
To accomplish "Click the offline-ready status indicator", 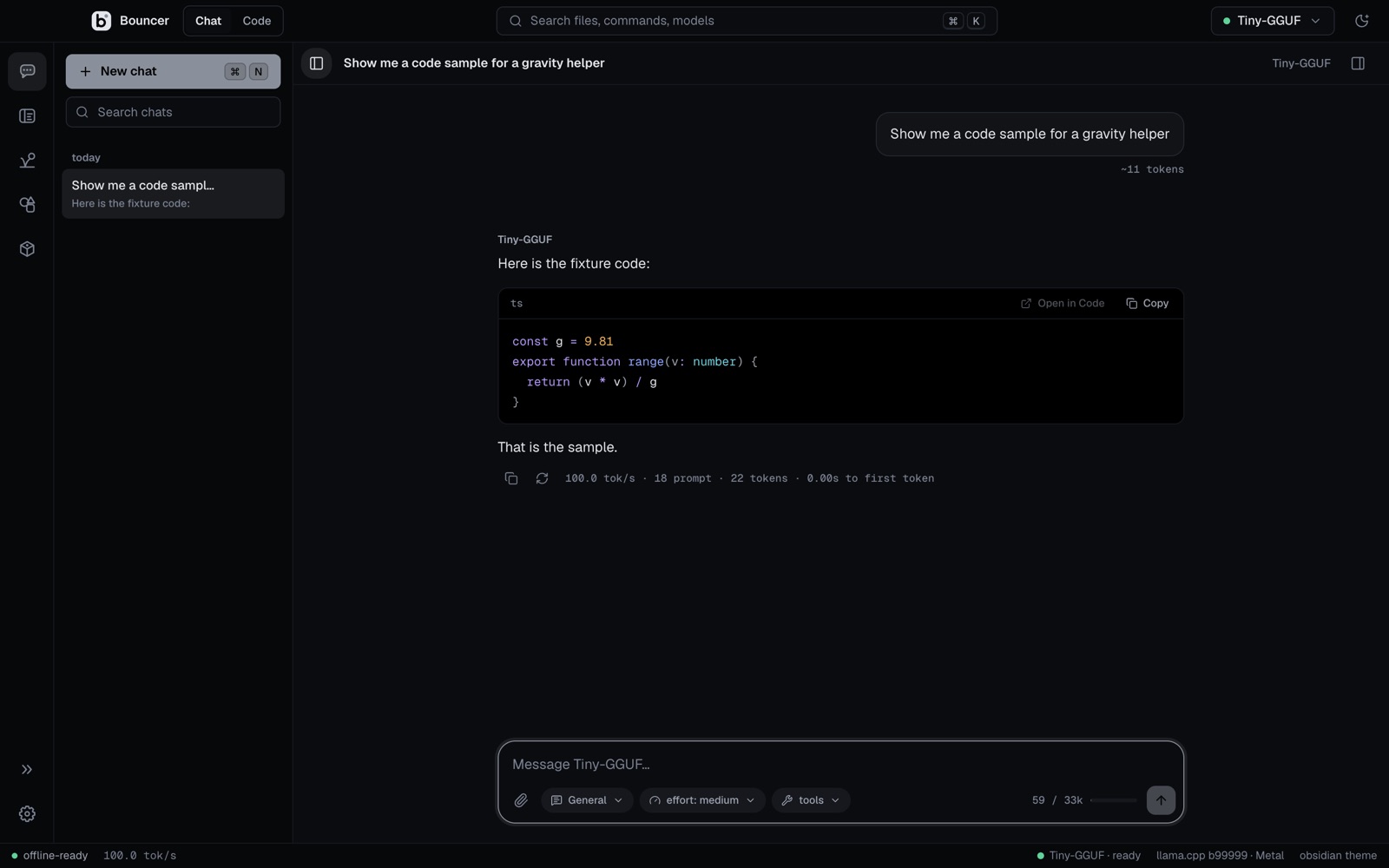I will [49, 856].
